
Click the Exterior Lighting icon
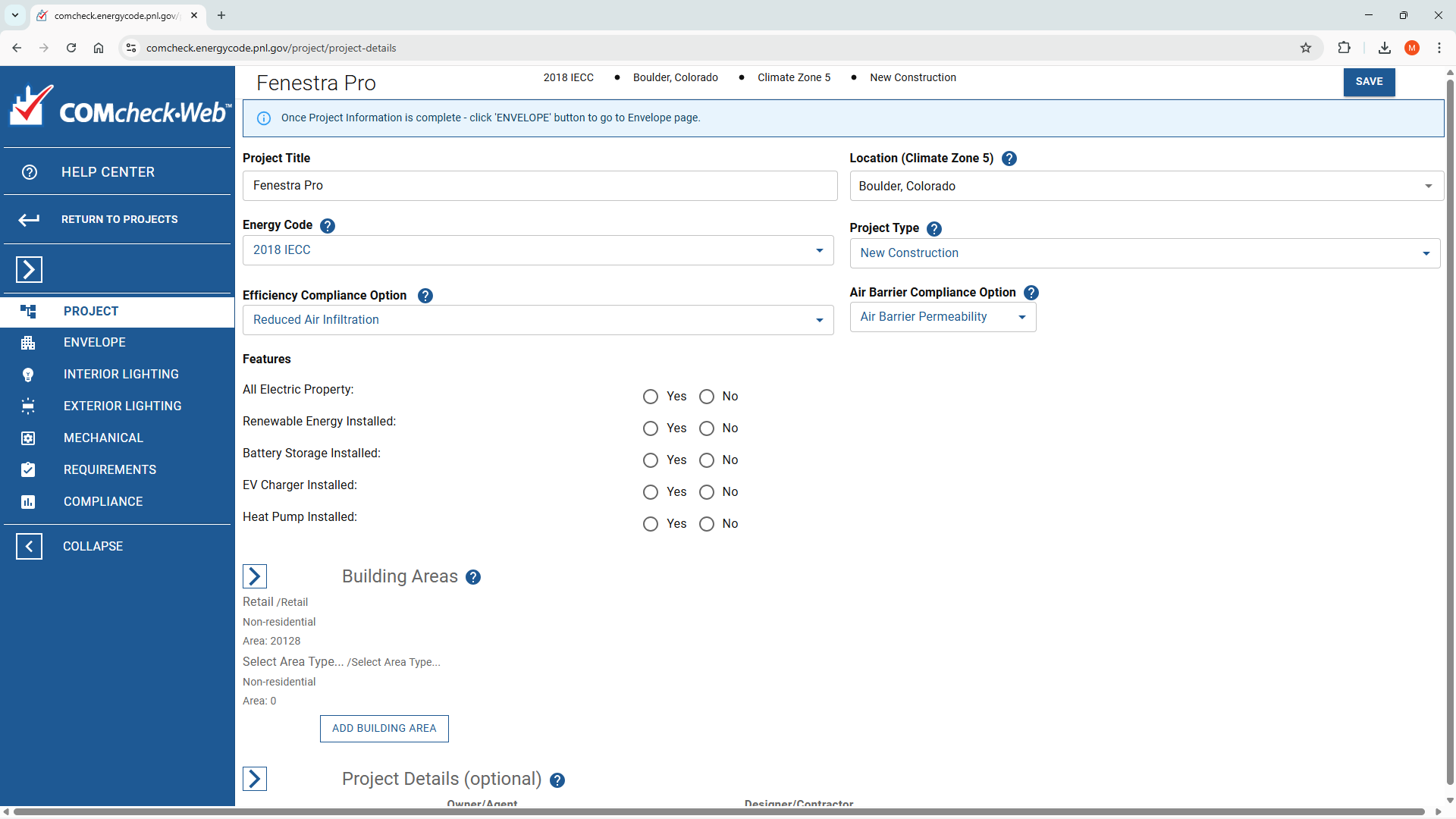click(28, 406)
